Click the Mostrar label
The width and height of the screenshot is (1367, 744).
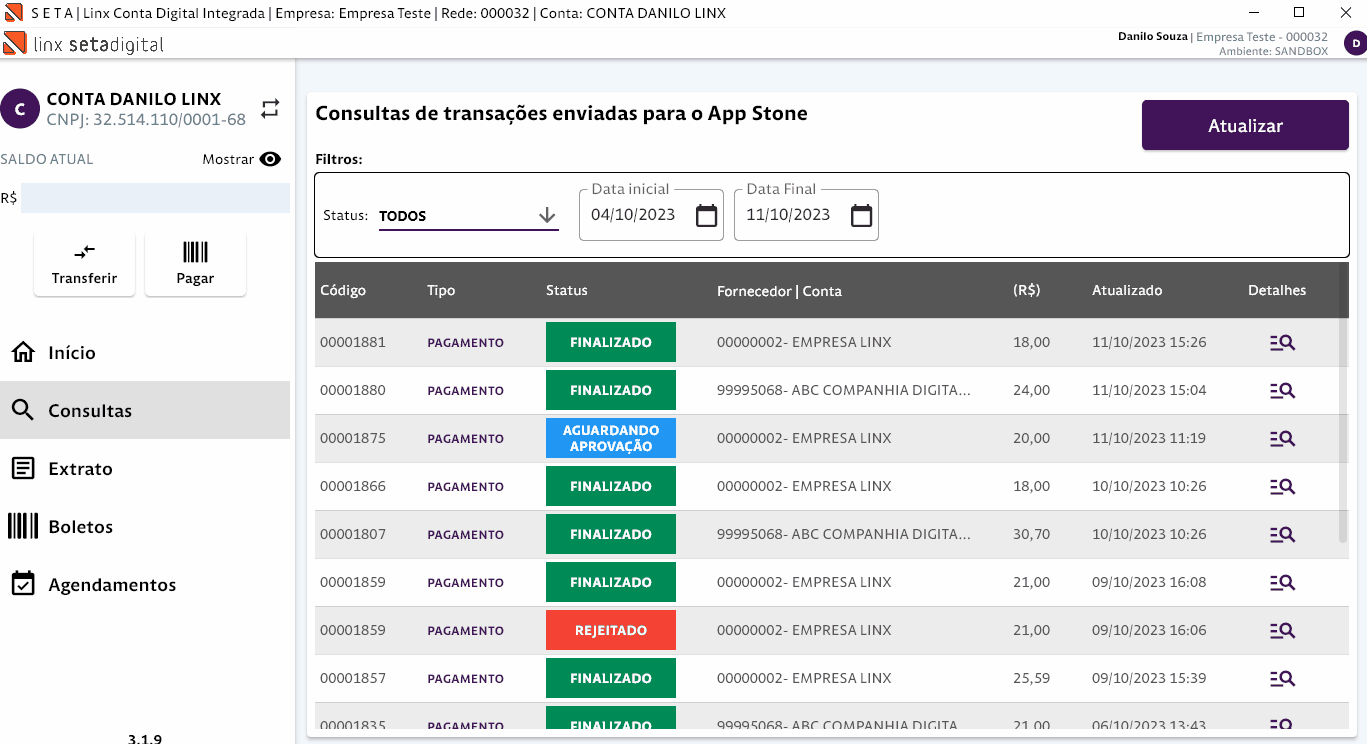coord(228,159)
